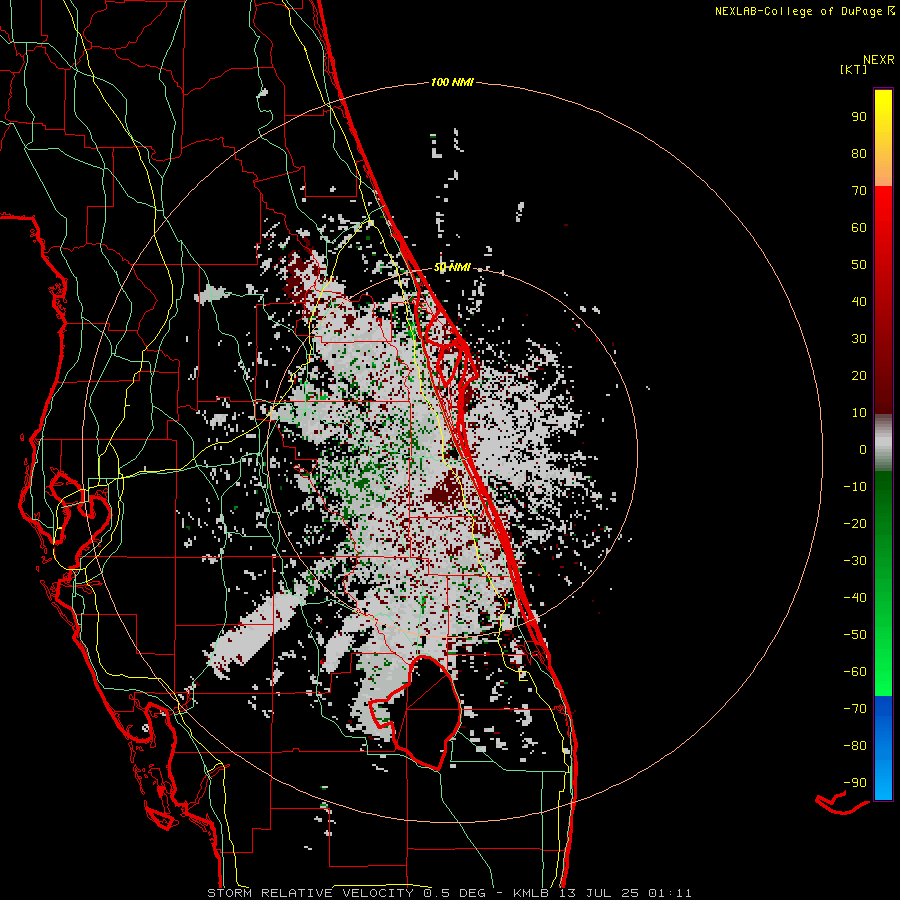Screen dimensions: 900x900
Task: Click the -20 scale label
Action: [855, 523]
